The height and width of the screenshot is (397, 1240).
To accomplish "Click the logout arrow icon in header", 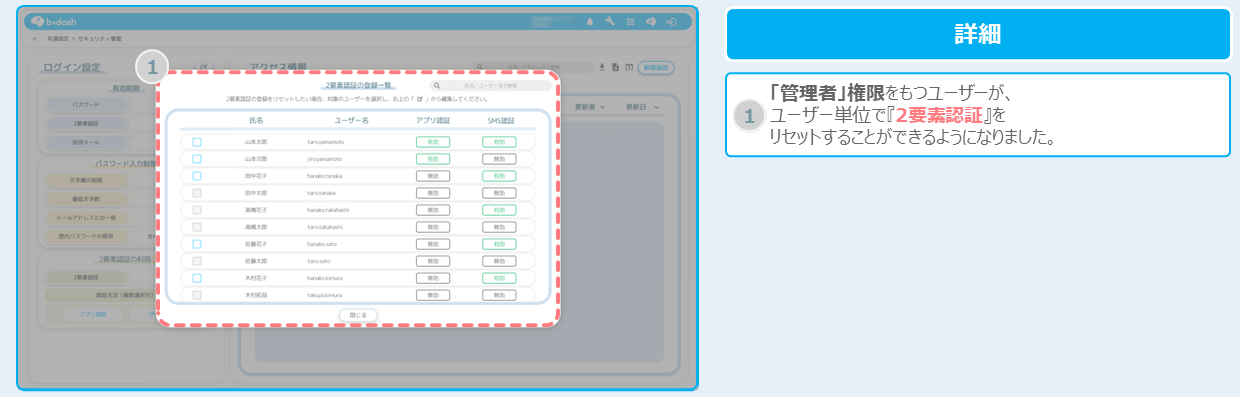I will coord(671,21).
